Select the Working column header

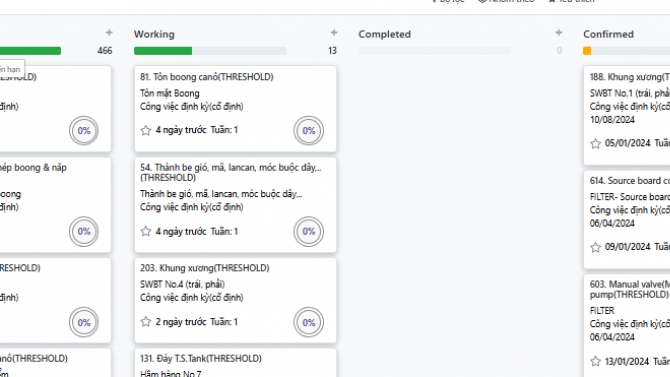pos(154,34)
